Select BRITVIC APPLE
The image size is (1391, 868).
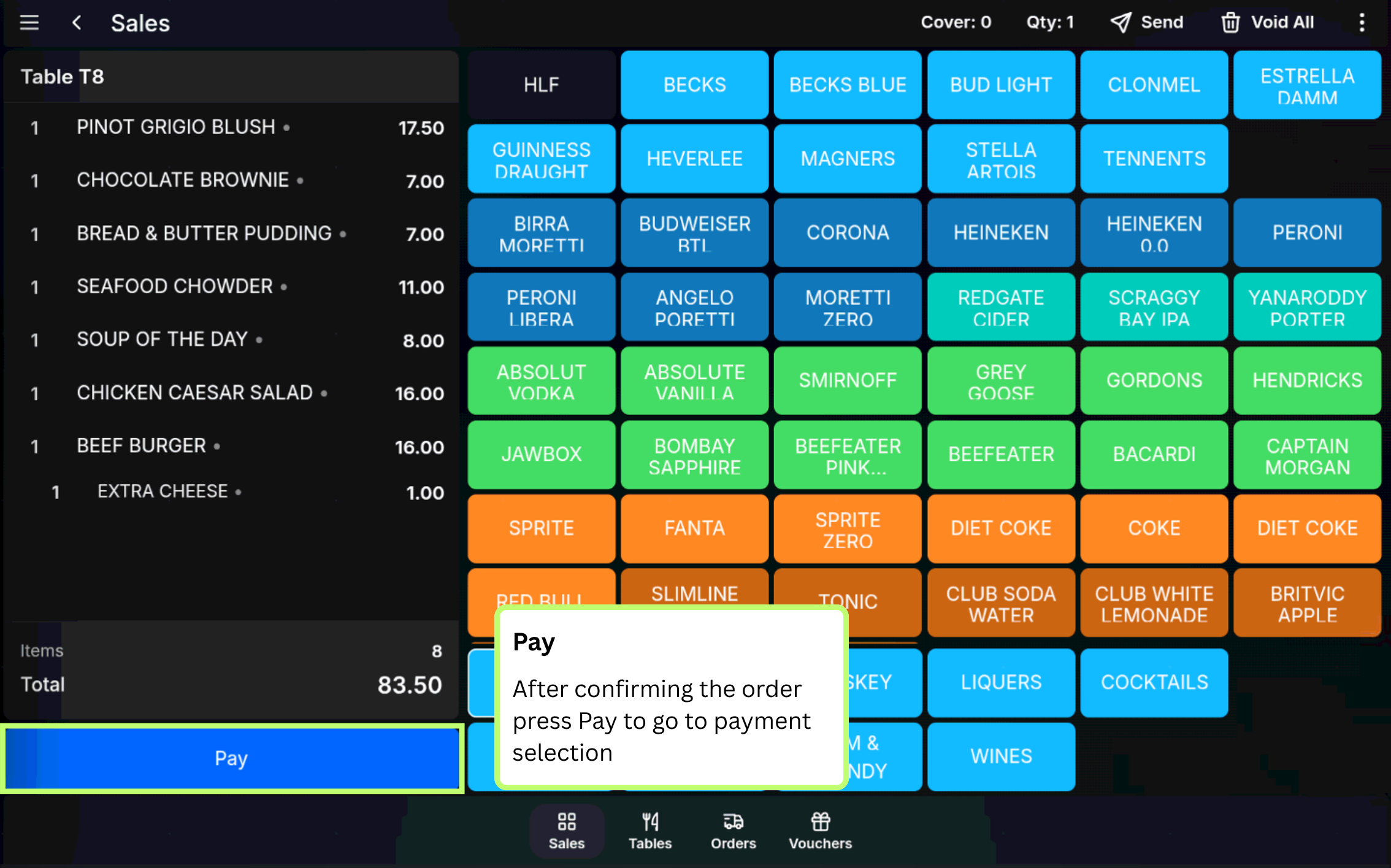pos(1308,603)
